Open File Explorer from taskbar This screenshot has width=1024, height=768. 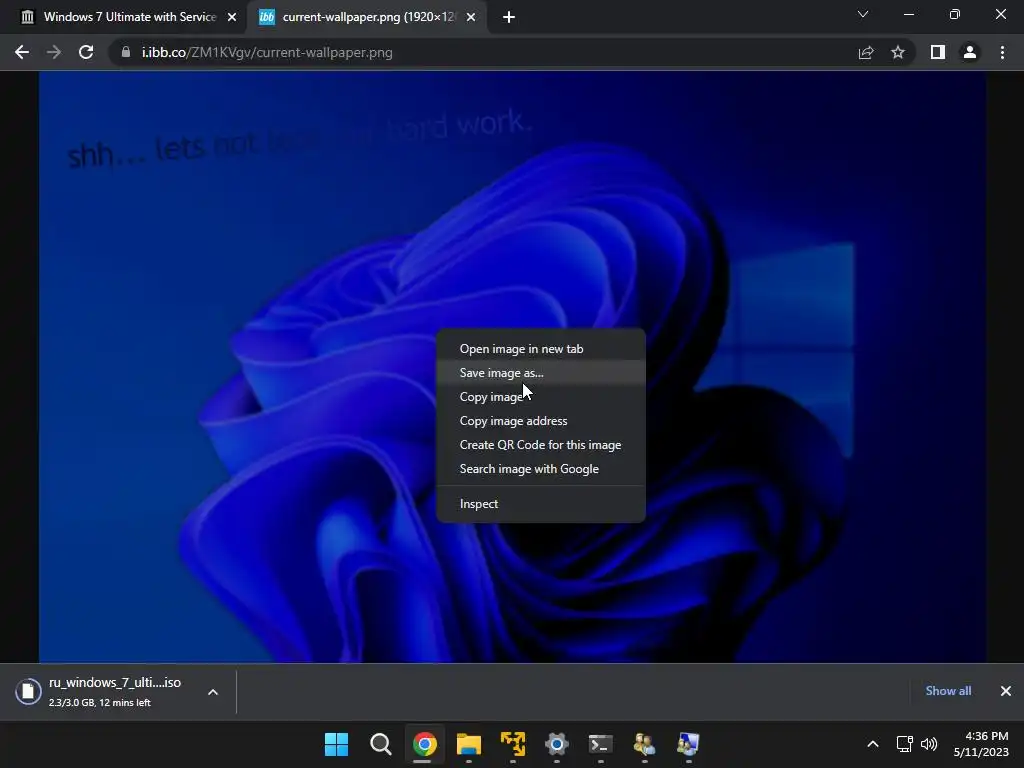[x=469, y=744]
